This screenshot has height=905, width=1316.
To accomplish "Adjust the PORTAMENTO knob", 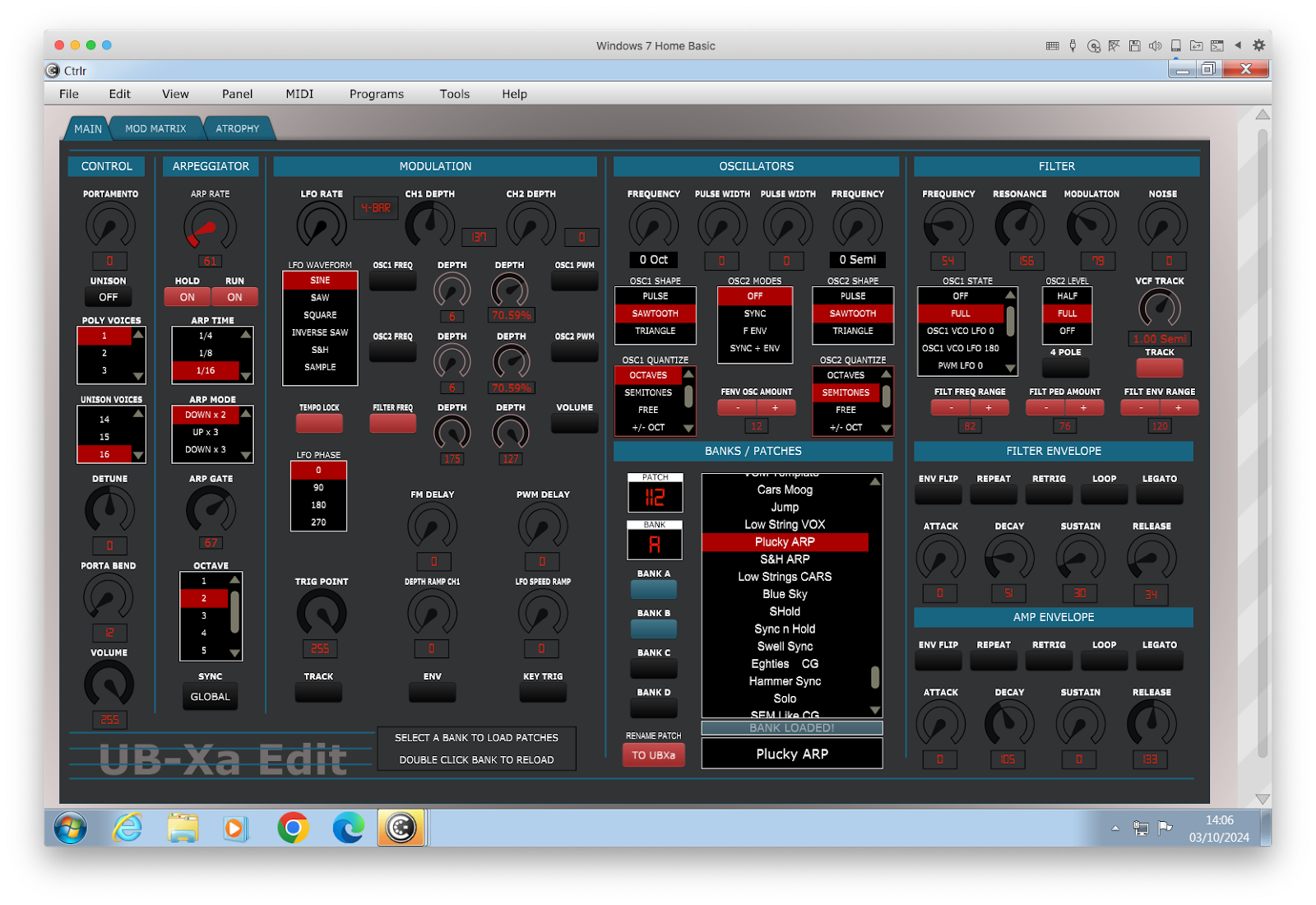I will 110,225.
